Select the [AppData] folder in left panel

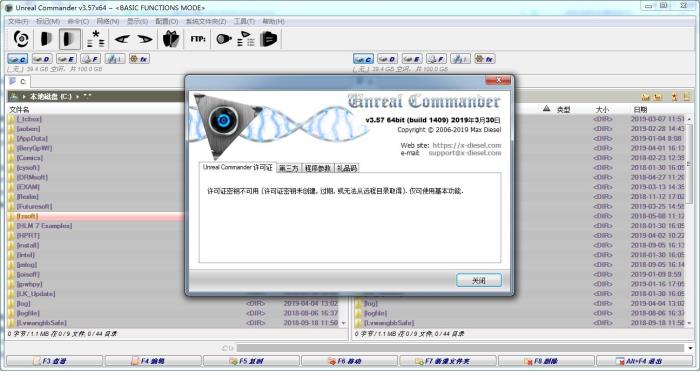32,138
